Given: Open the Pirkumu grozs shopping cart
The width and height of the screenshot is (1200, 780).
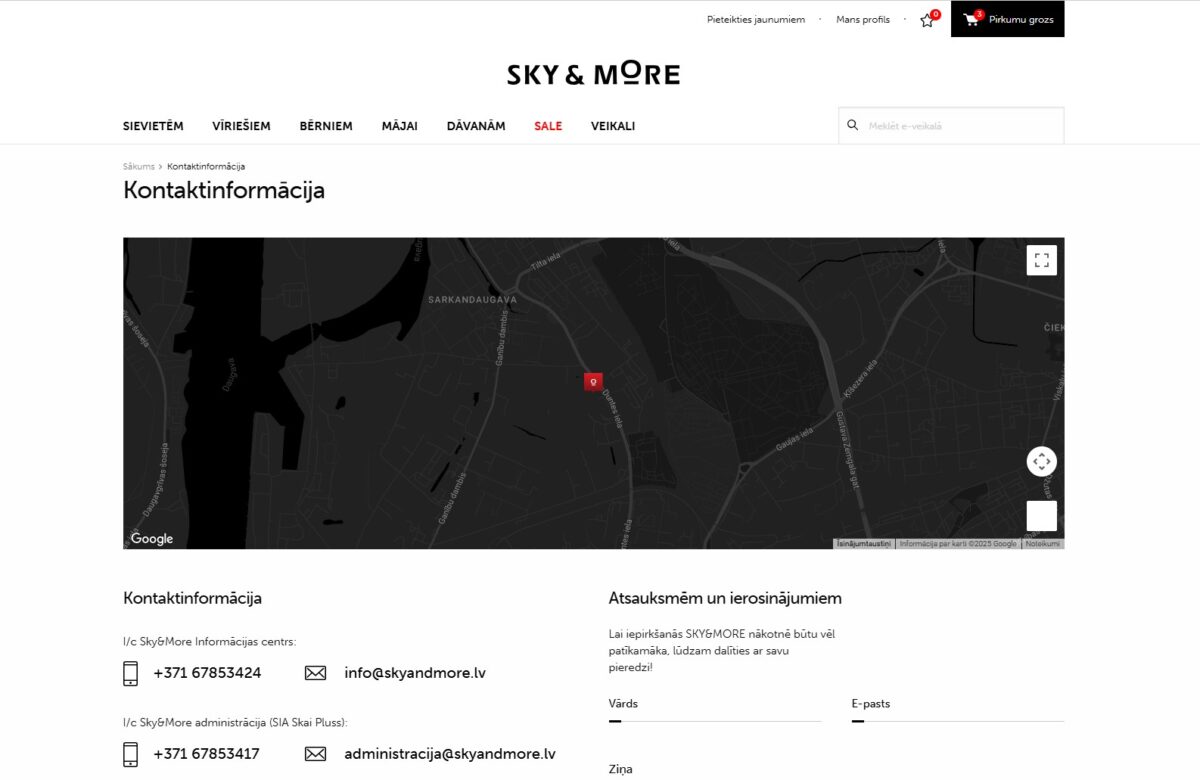Looking at the screenshot, I should (1007, 18).
